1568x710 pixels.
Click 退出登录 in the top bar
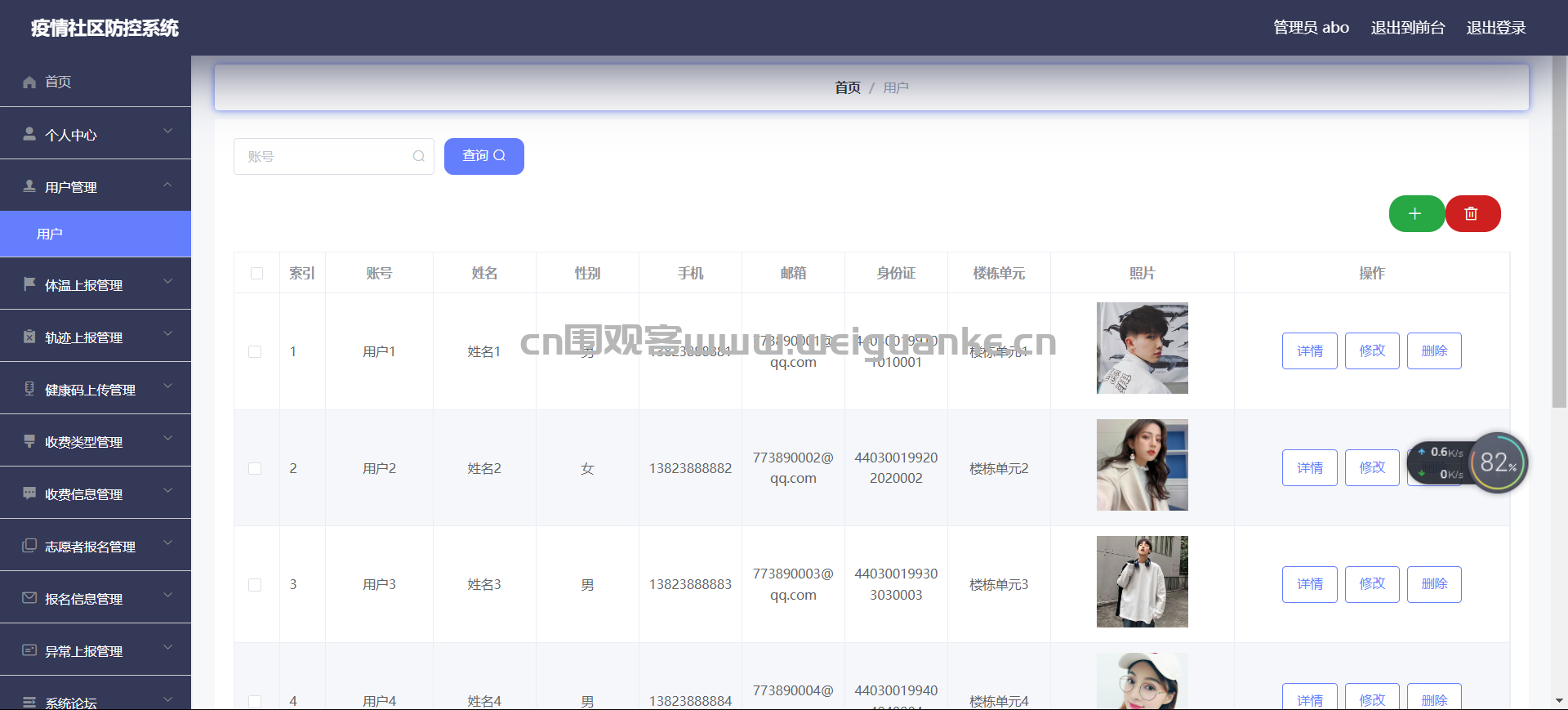pos(1496,28)
